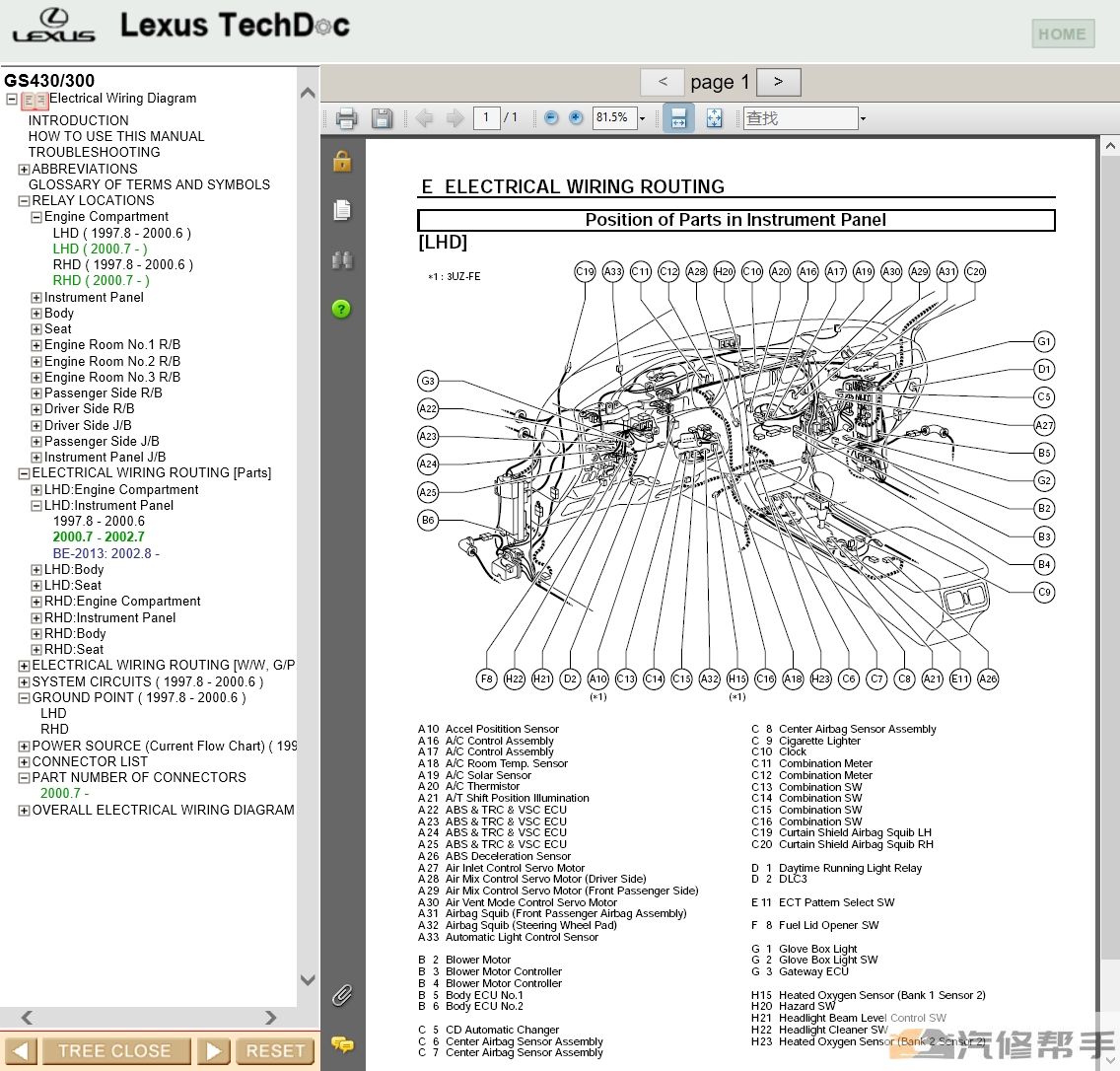
Task: Click the zoom percentage field showing 81.5%
Action: coord(614,118)
